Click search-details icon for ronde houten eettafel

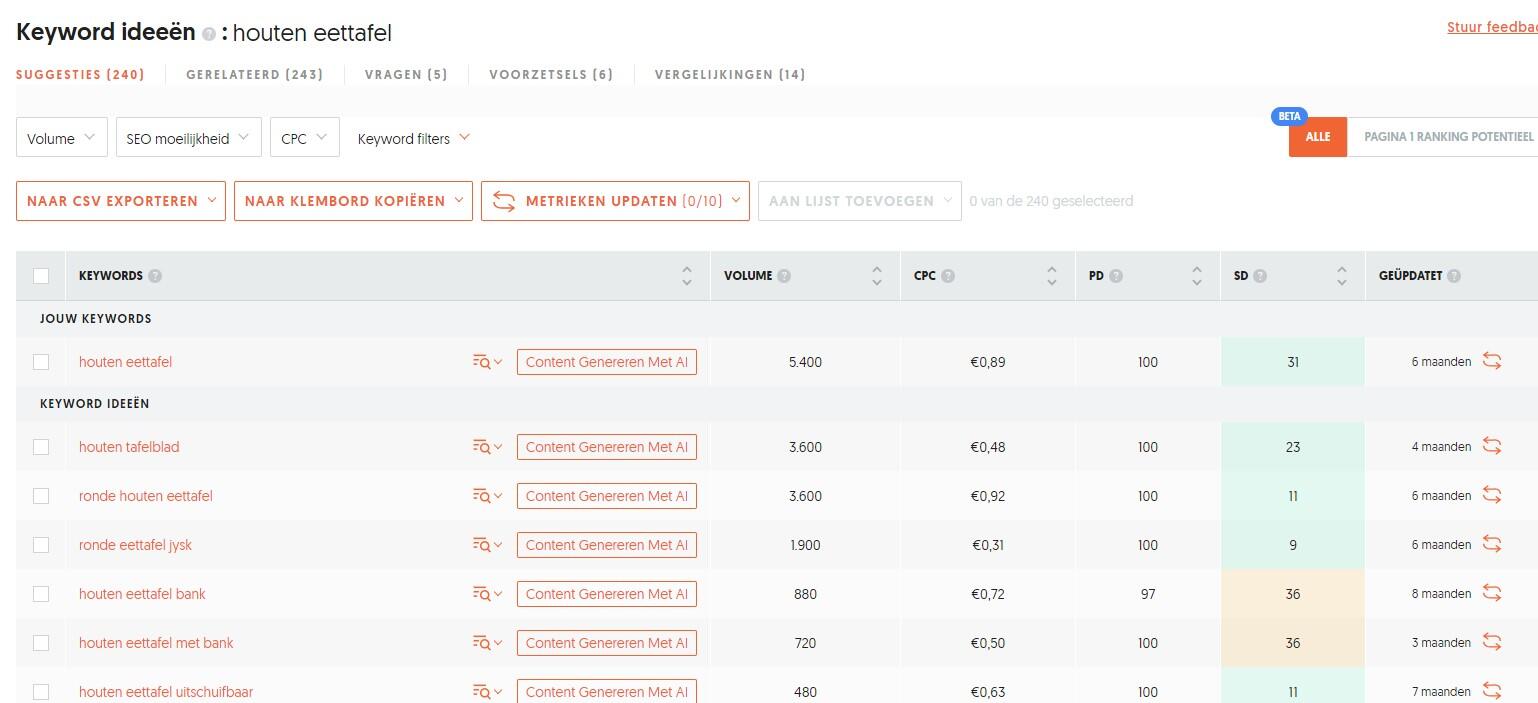487,496
